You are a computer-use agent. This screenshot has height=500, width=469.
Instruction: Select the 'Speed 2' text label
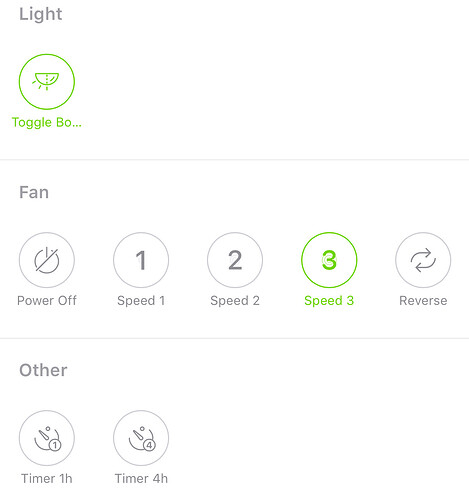[235, 301]
